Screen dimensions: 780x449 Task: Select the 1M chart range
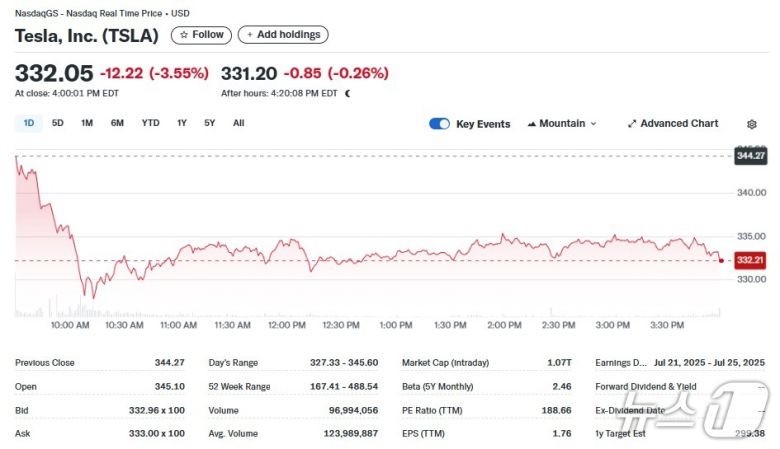point(87,123)
